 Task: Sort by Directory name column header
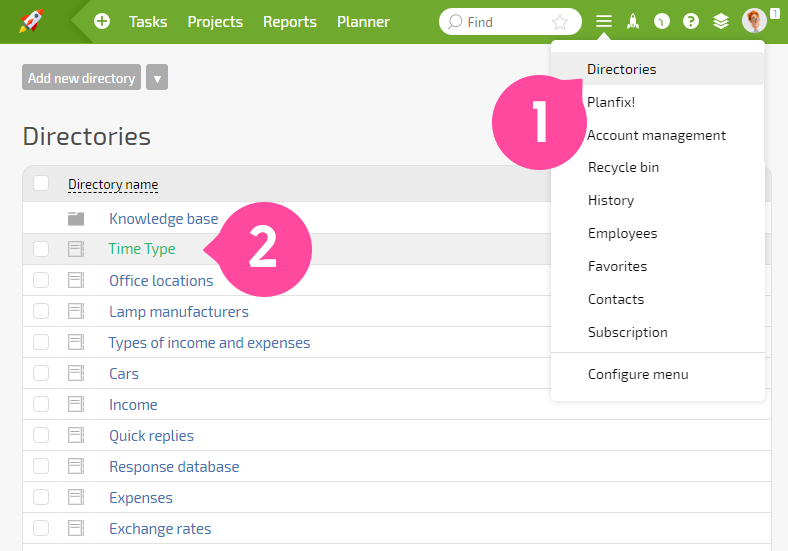(113, 185)
